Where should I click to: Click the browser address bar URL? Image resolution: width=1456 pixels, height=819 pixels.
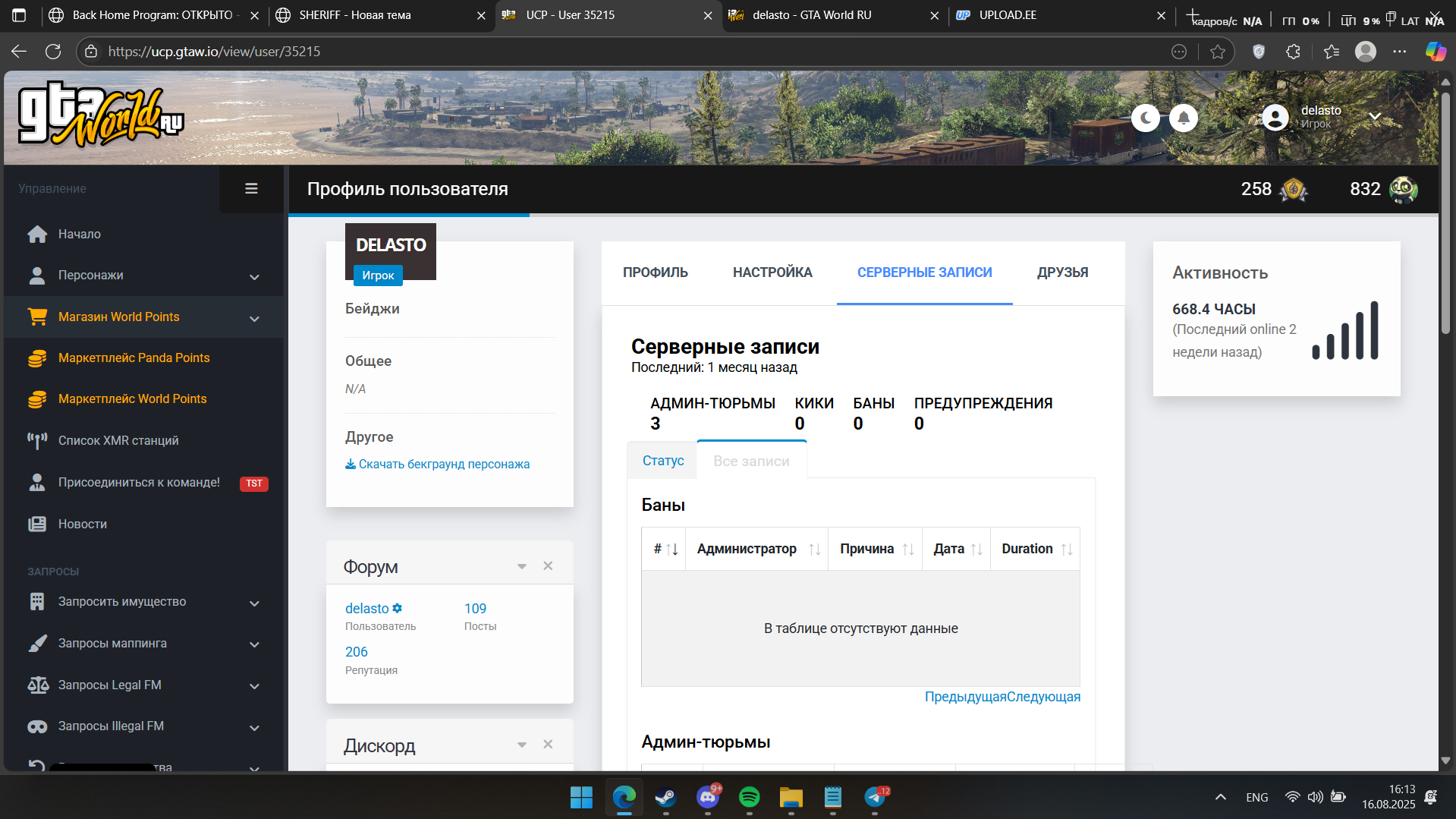(x=215, y=52)
